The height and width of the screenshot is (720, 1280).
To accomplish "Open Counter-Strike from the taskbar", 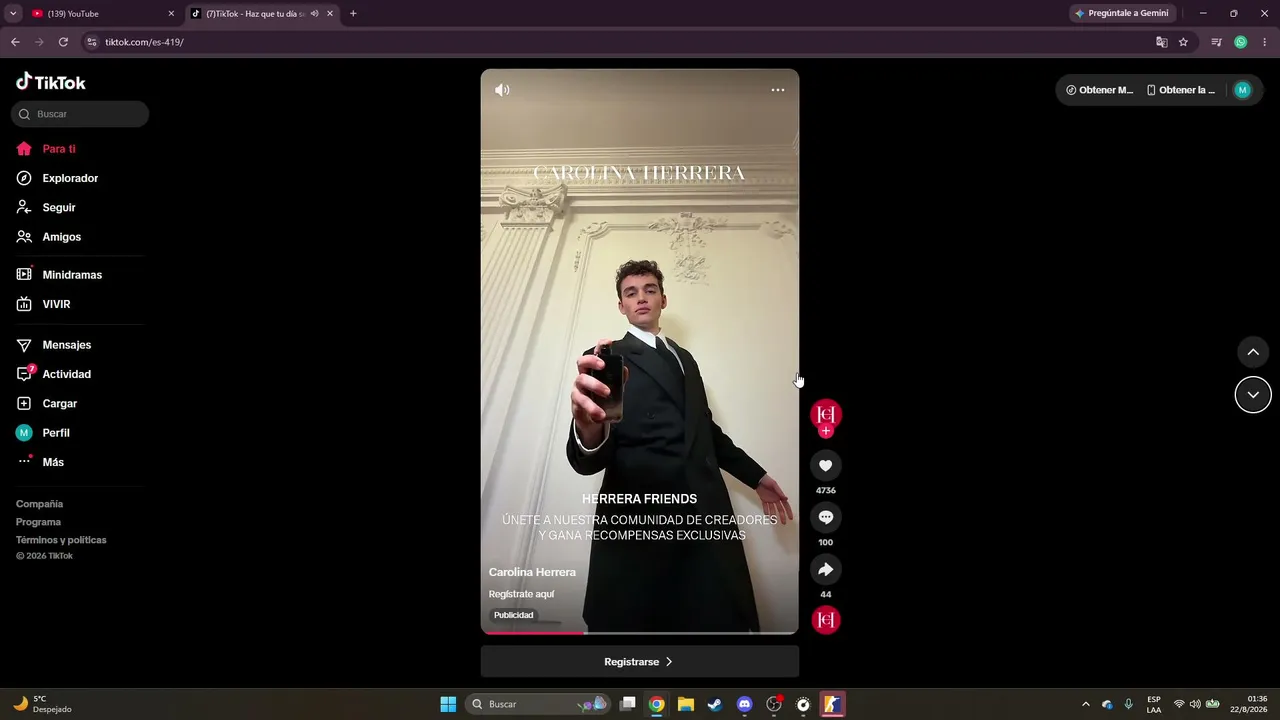I will click(832, 704).
